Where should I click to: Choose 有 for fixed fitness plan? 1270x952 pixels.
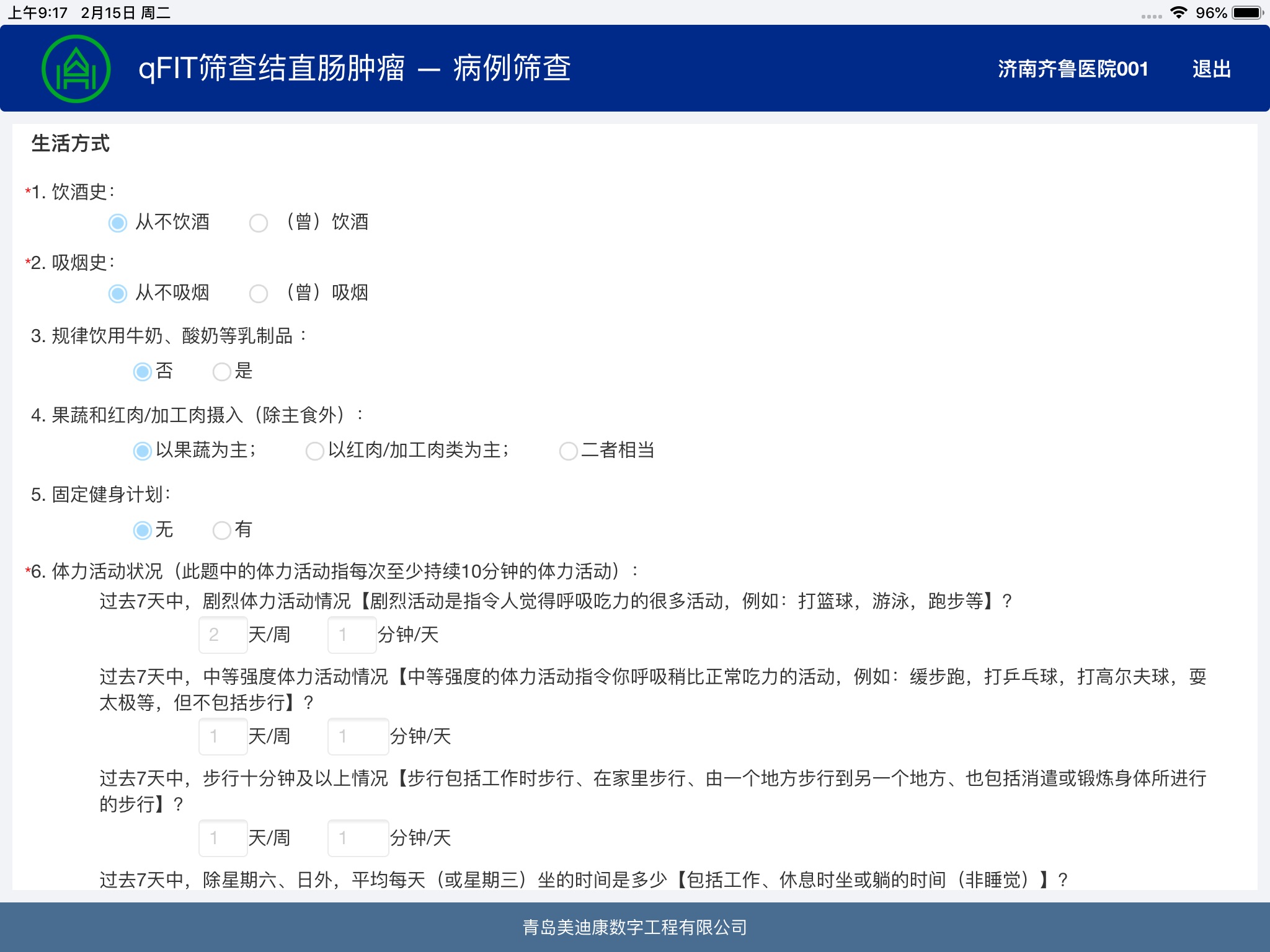point(221,530)
